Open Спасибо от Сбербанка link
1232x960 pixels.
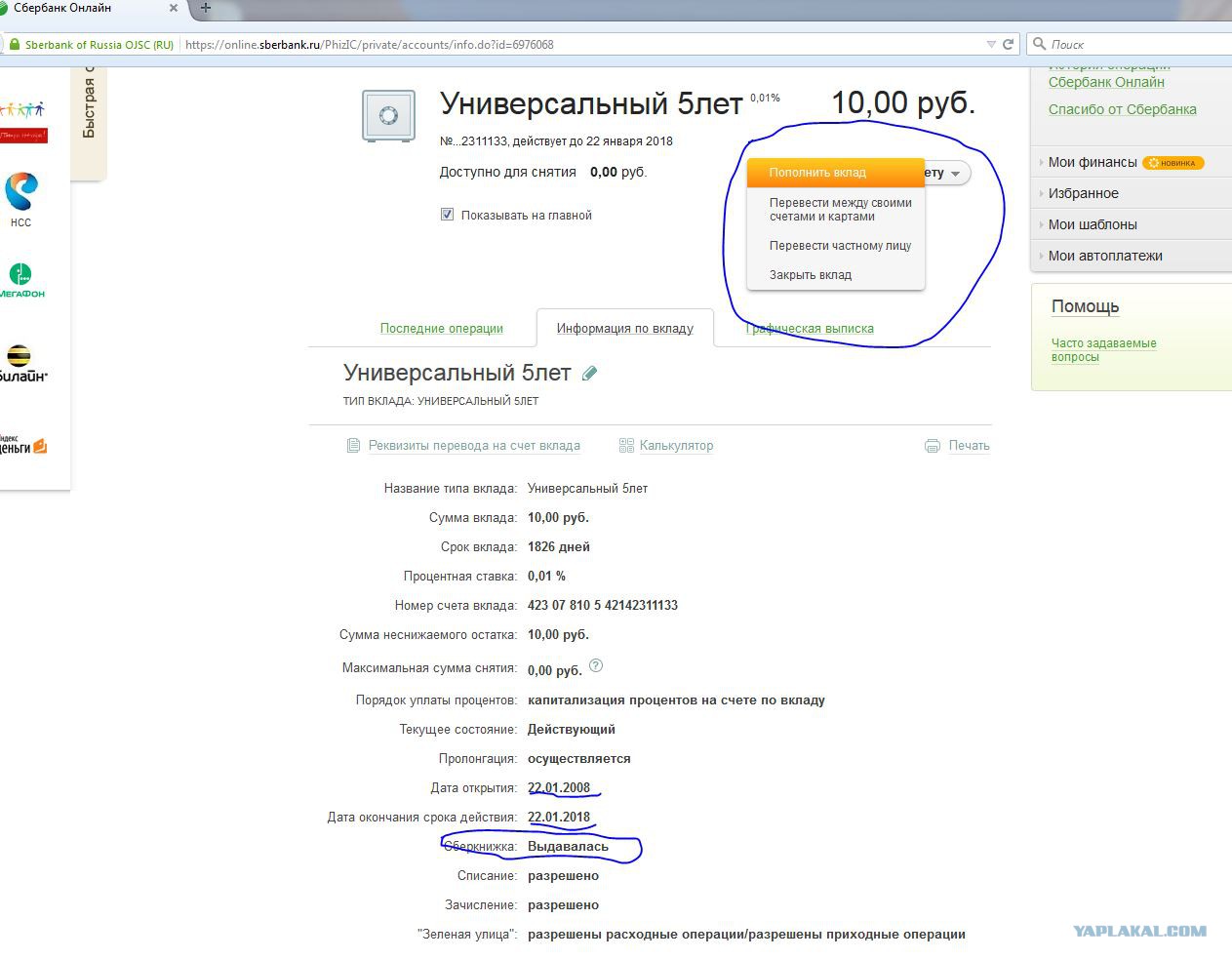pyautogui.click(x=1123, y=109)
